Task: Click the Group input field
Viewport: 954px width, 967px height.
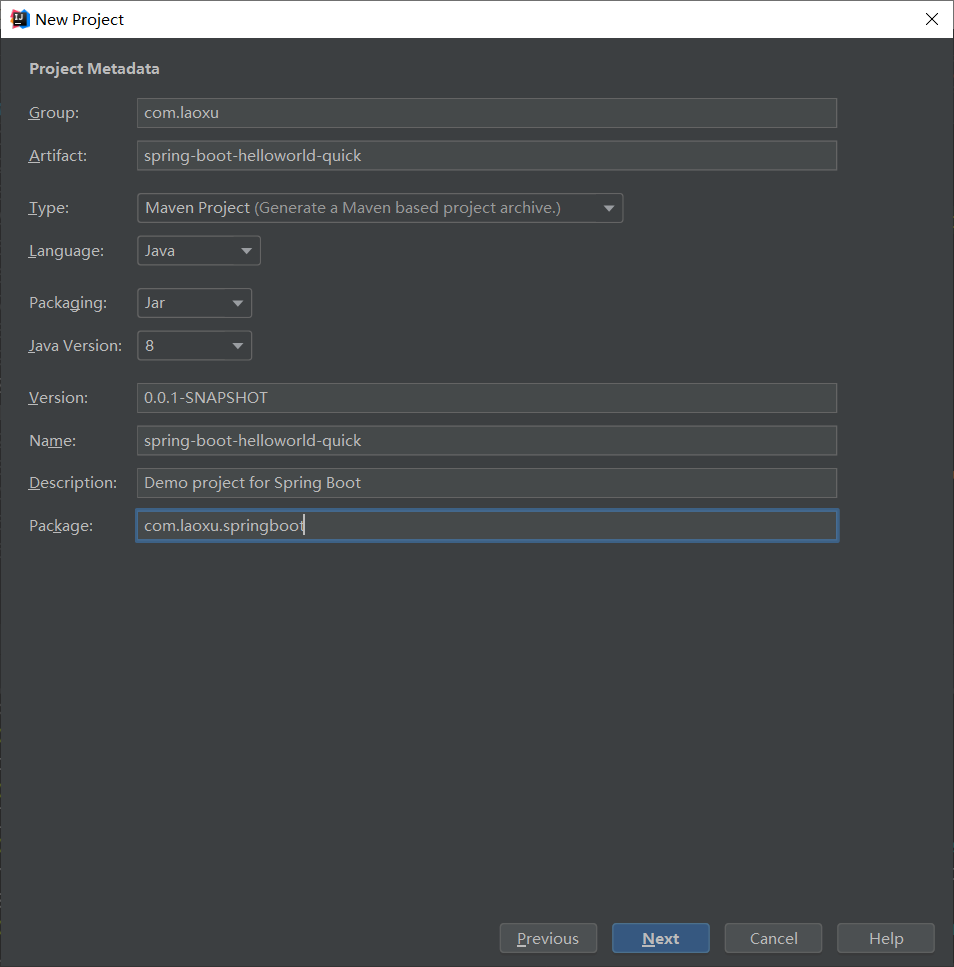Action: pyautogui.click(x=487, y=113)
